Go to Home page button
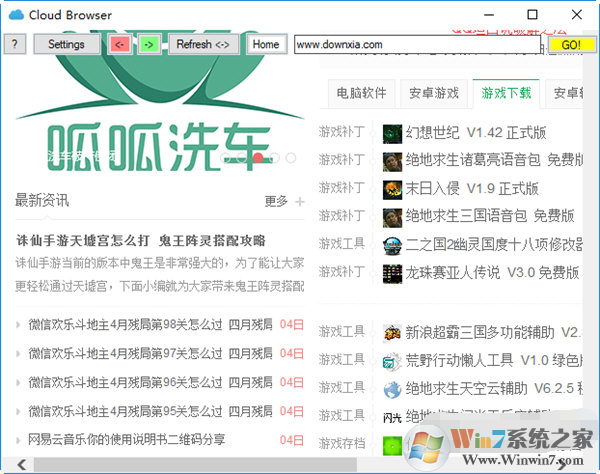600x474 pixels. tap(266, 44)
